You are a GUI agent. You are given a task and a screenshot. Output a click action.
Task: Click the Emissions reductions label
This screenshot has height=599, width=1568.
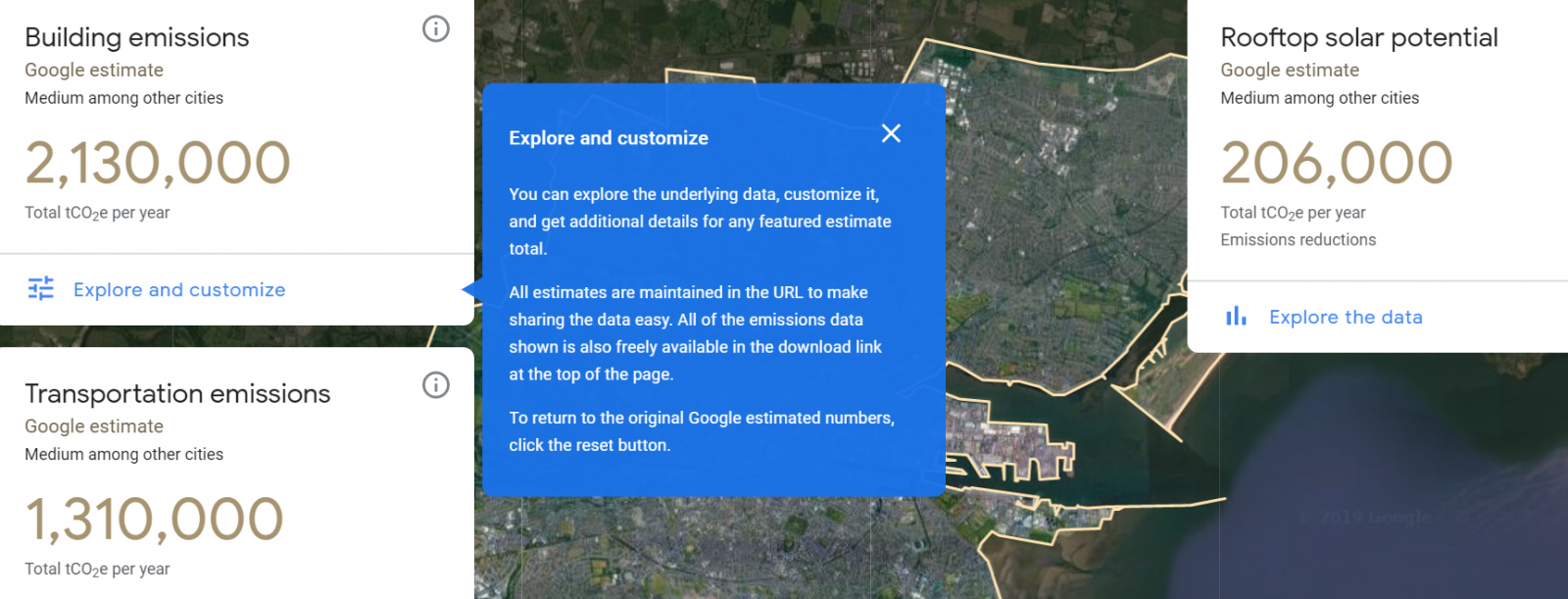point(1298,240)
